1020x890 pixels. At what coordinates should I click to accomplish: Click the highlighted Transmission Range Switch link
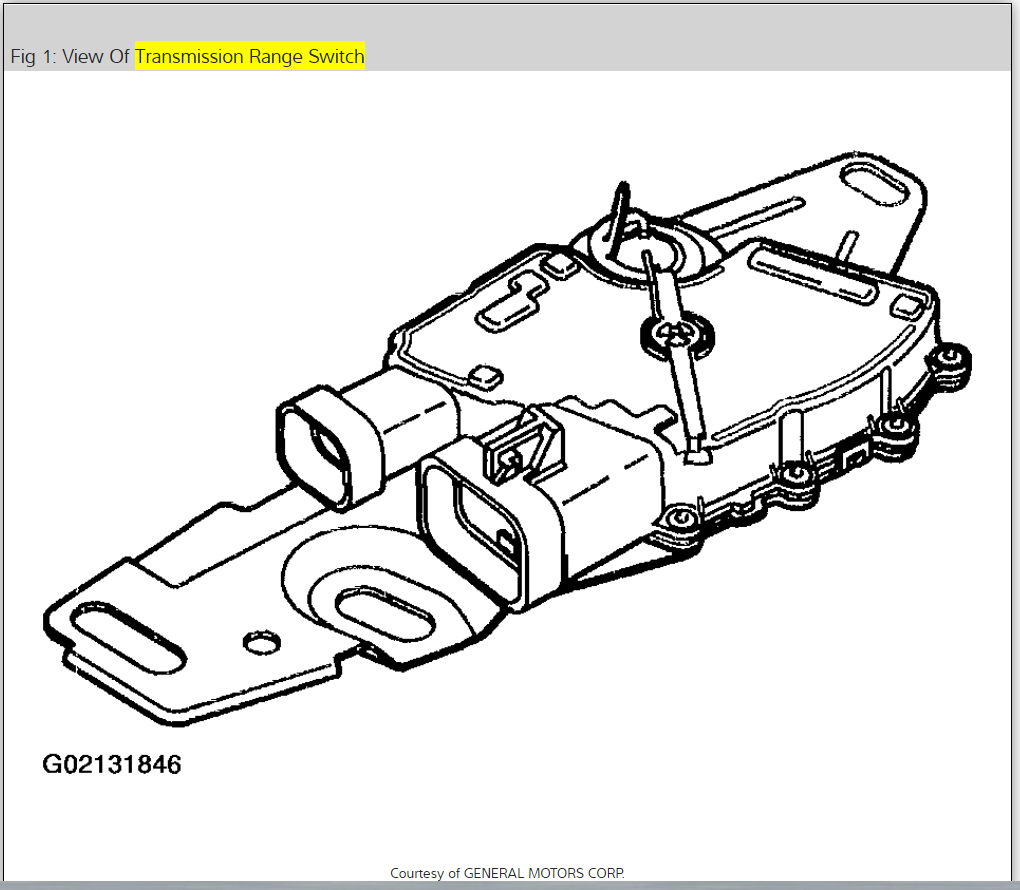250,57
